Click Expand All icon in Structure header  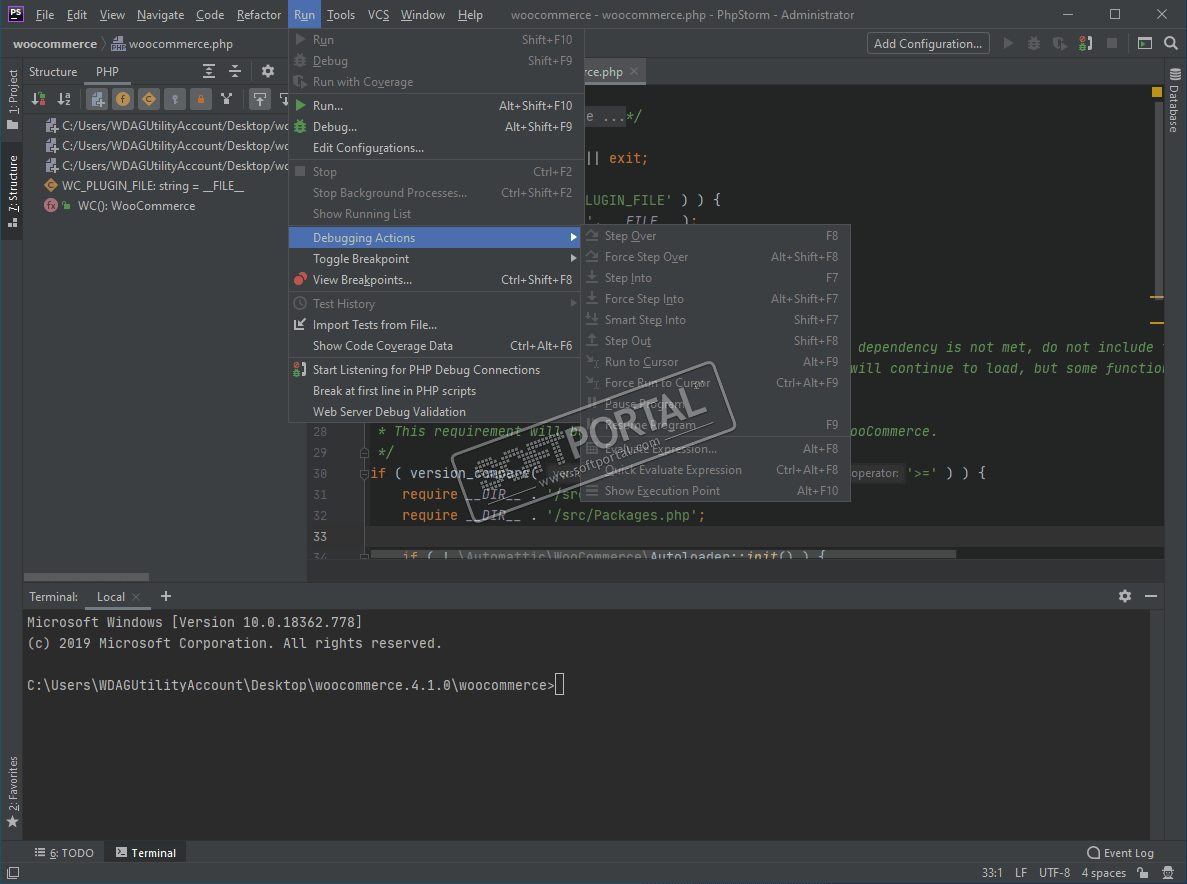(209, 71)
